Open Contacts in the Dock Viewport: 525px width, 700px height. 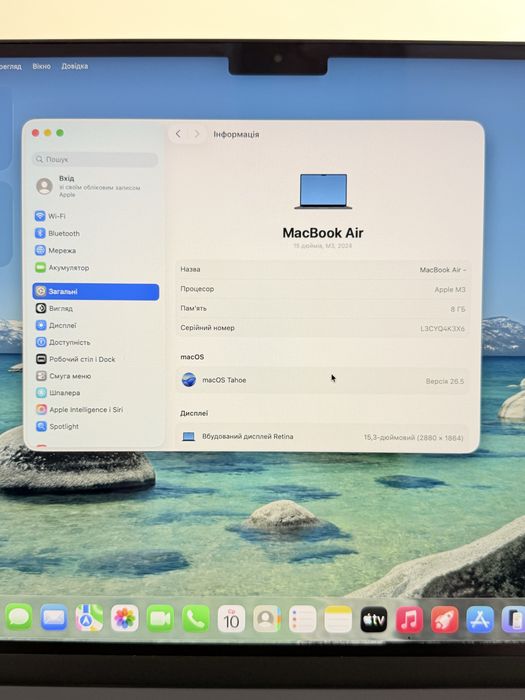pyautogui.click(x=267, y=619)
